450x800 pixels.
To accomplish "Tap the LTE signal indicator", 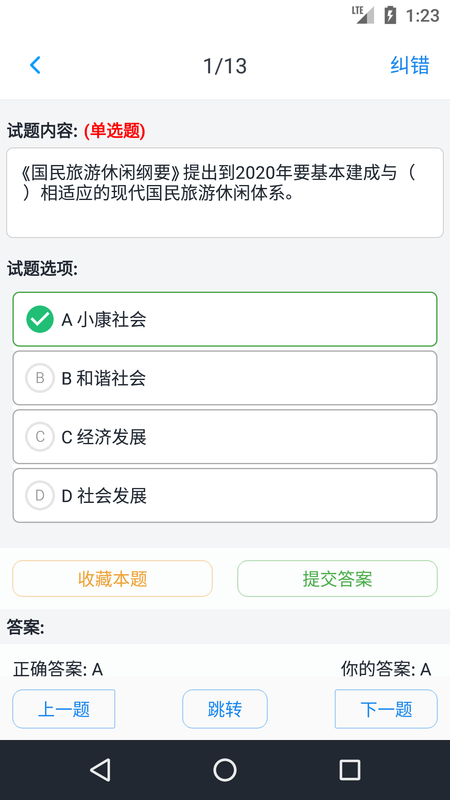I will [363, 15].
